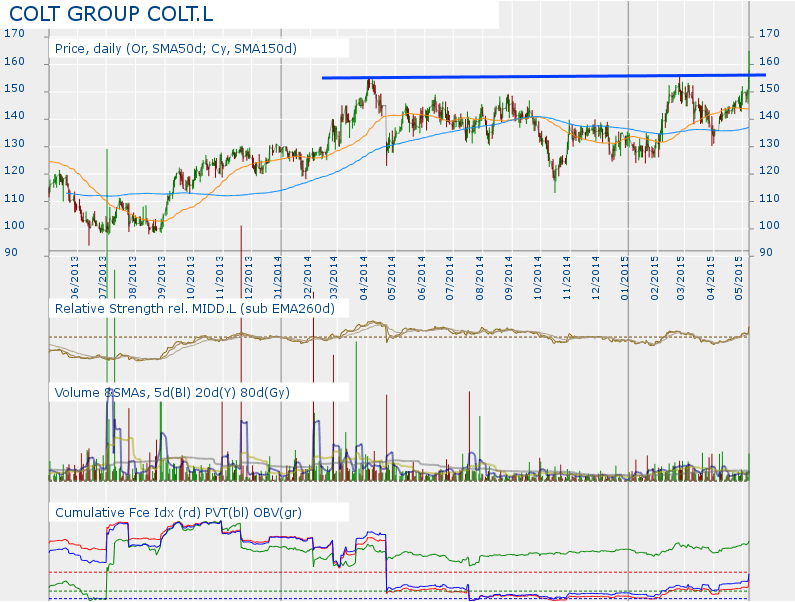Screen dimensions: 795x602
Task: Click the right price axis value 170
Action: point(769,33)
